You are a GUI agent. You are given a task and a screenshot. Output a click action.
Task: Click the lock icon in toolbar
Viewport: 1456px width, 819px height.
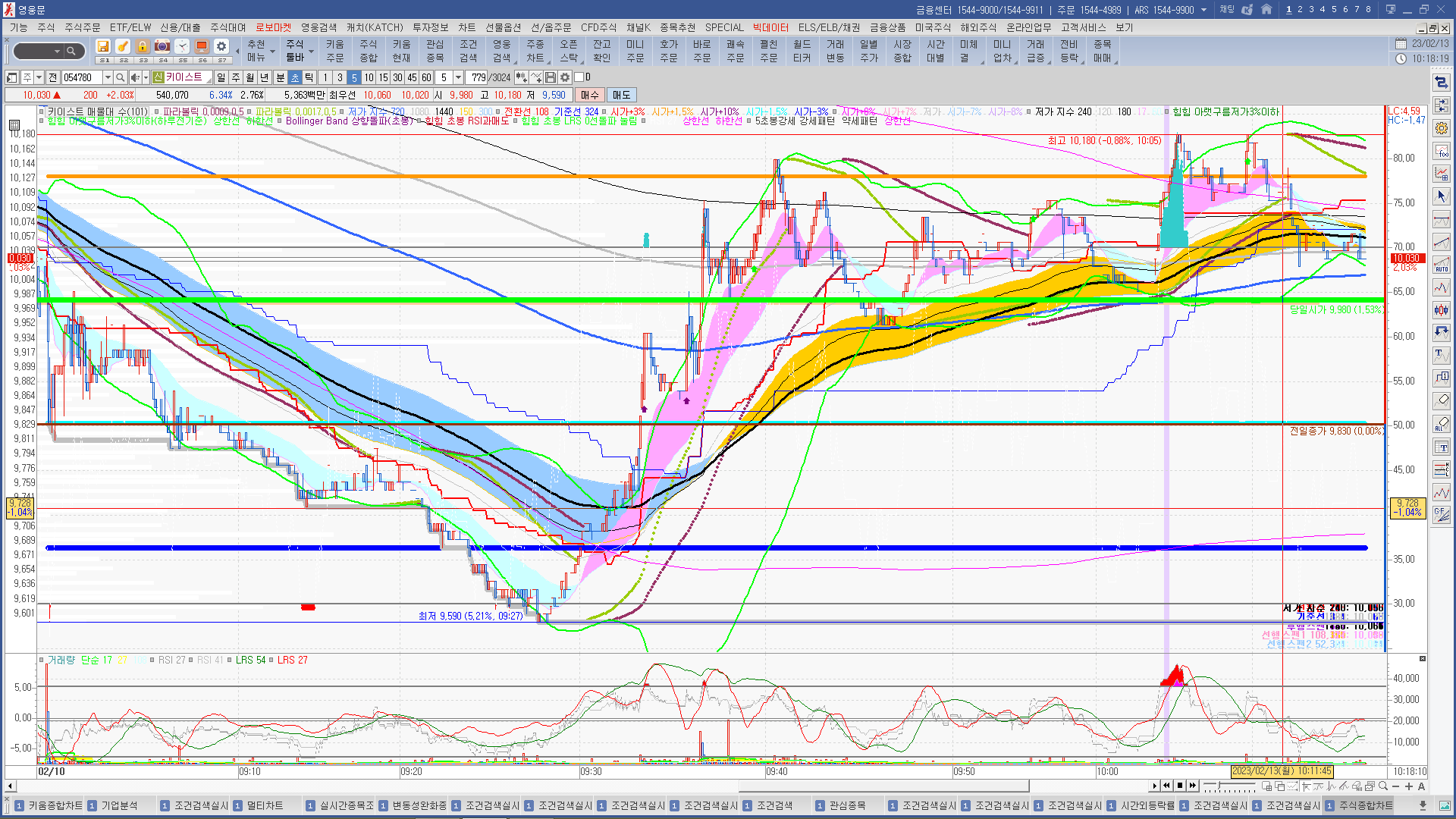point(143,47)
